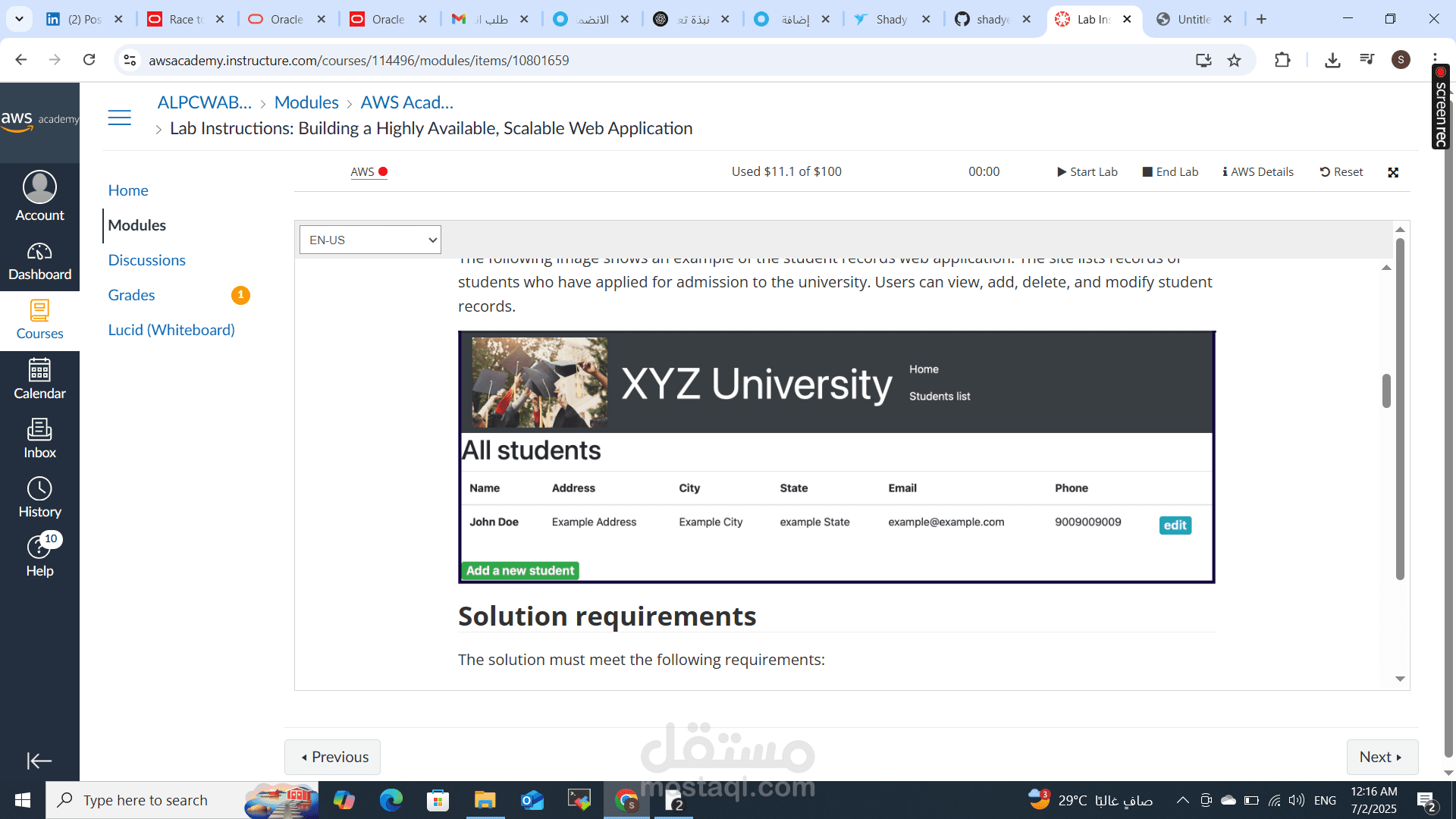This screenshot has width=1456, height=819.
Task: Click the Modules breadcrumb link
Action: (x=306, y=102)
